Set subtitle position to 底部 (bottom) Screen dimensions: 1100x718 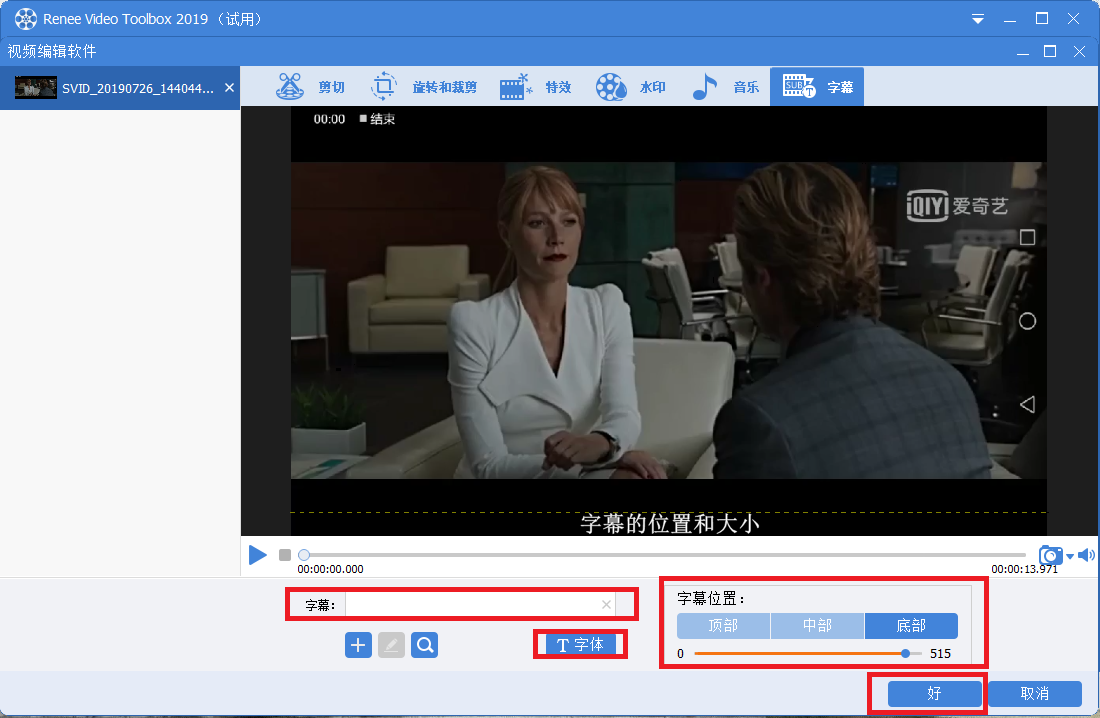911,625
